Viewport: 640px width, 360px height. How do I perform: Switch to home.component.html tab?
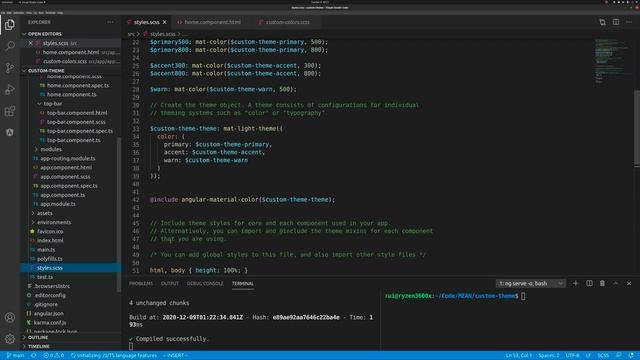212,22
